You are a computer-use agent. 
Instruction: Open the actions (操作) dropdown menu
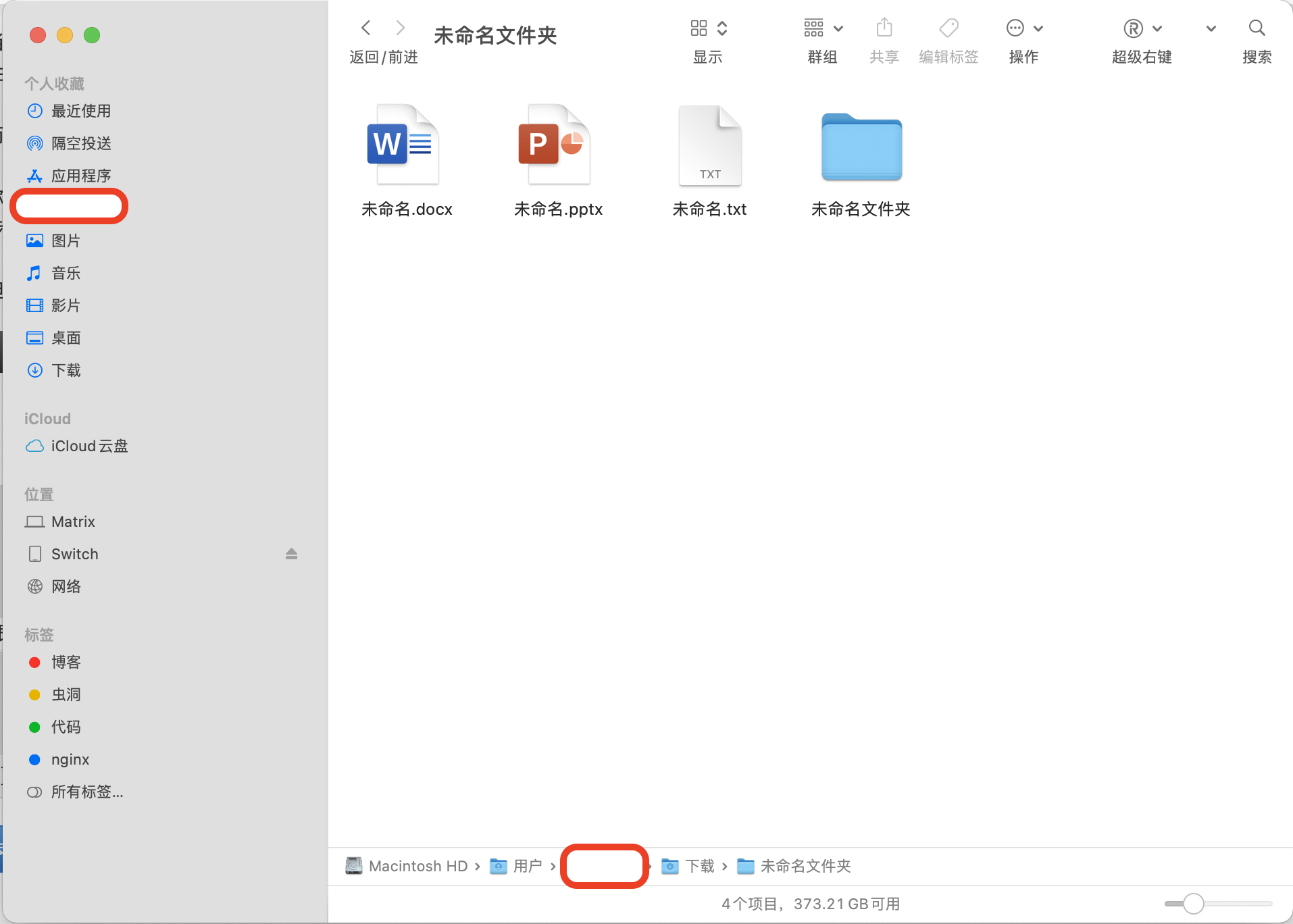[x=1024, y=28]
